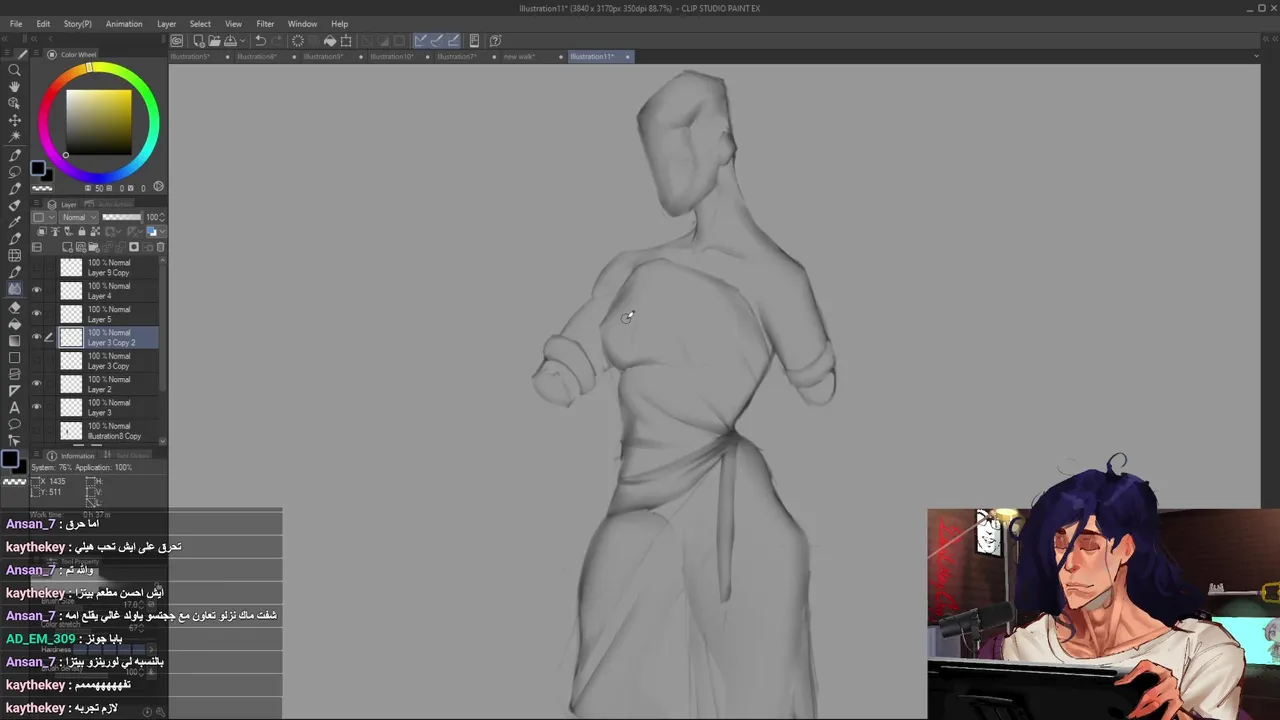Screen dimensions: 1280x720
Task: Toggle Snap to Ruler in toolbar
Action: [421, 41]
